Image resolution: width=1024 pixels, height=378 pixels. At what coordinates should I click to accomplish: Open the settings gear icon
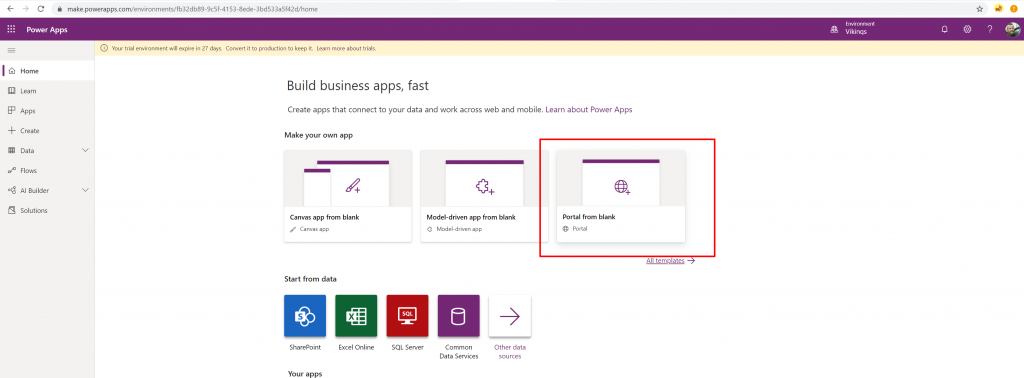[967, 29]
